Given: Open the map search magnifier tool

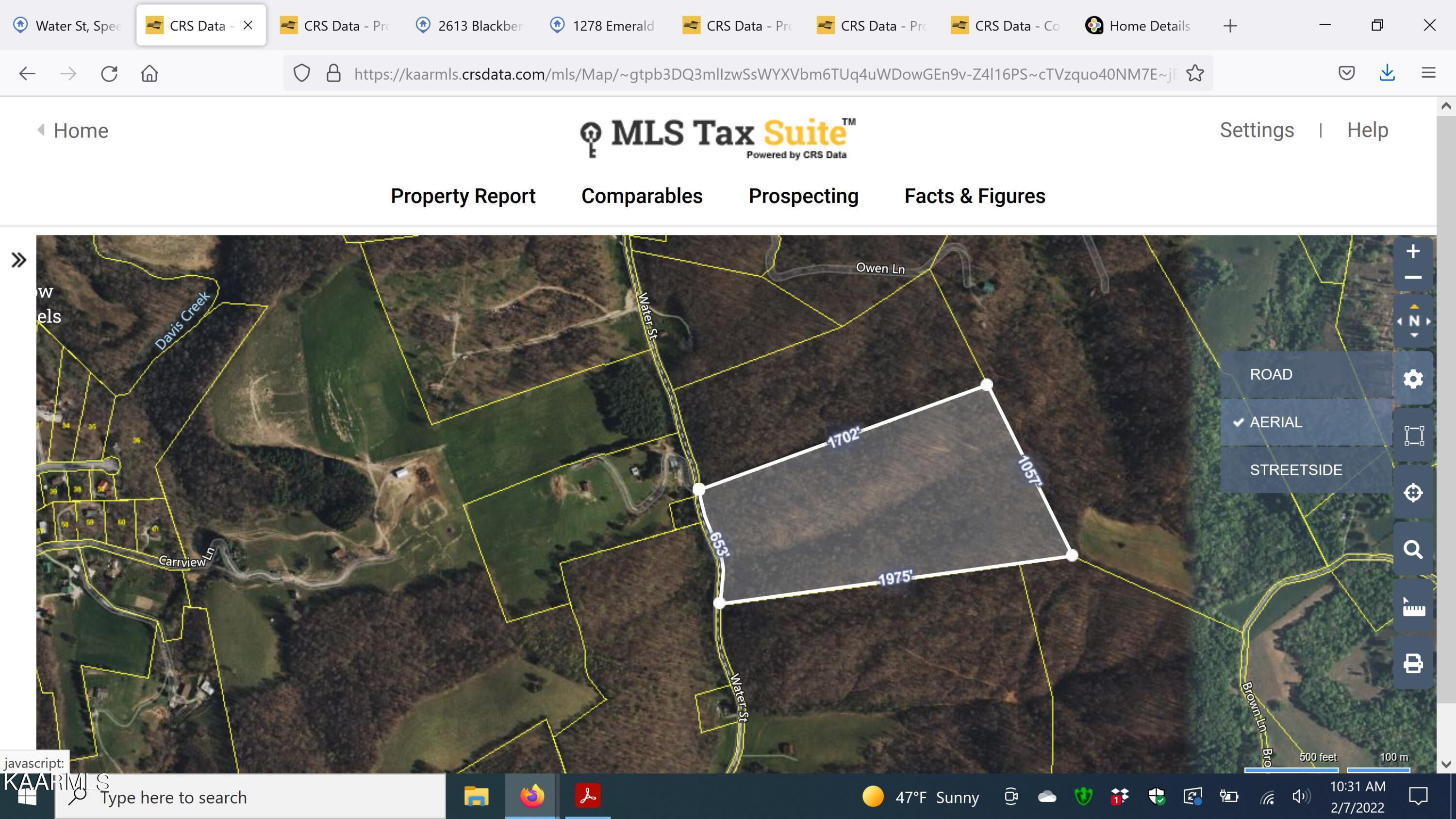Looking at the screenshot, I should [x=1412, y=550].
